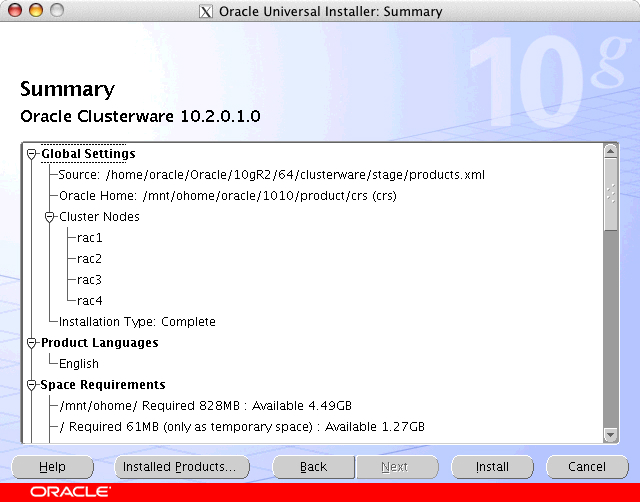Click the scrollbar up arrow
Viewport: 640px width, 502px height.
coord(611,151)
